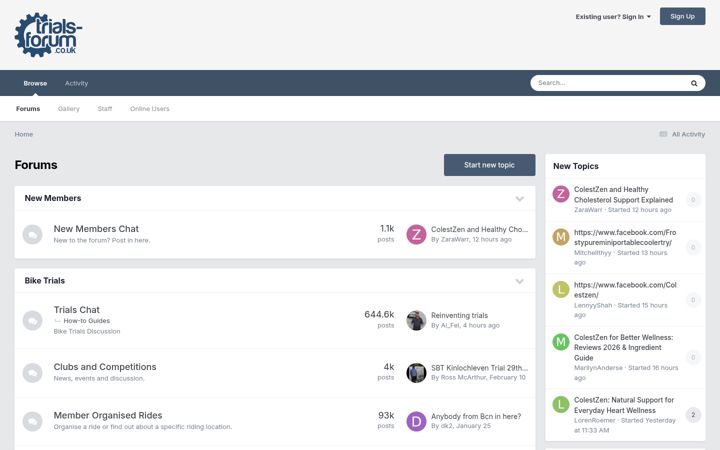Click the Bike Trials category heading

pyautogui.click(x=45, y=281)
